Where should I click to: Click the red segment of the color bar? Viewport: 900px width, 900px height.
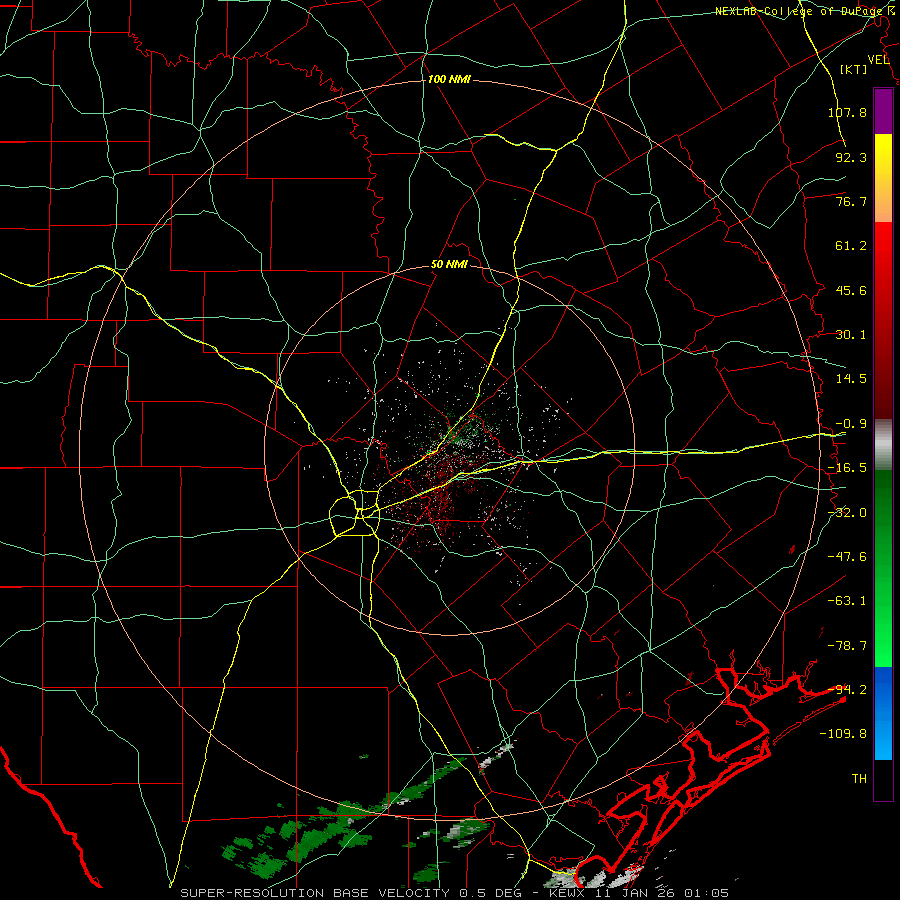tap(883, 320)
